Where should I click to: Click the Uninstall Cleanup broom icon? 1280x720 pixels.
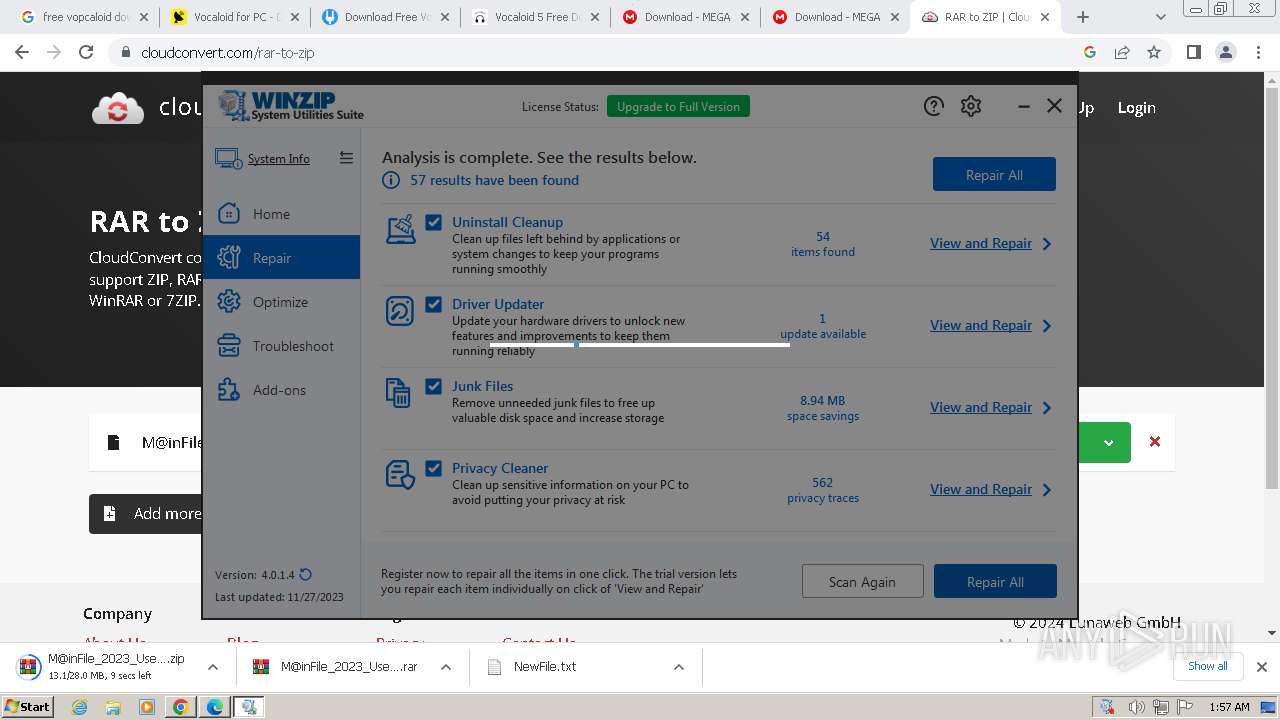(400, 229)
